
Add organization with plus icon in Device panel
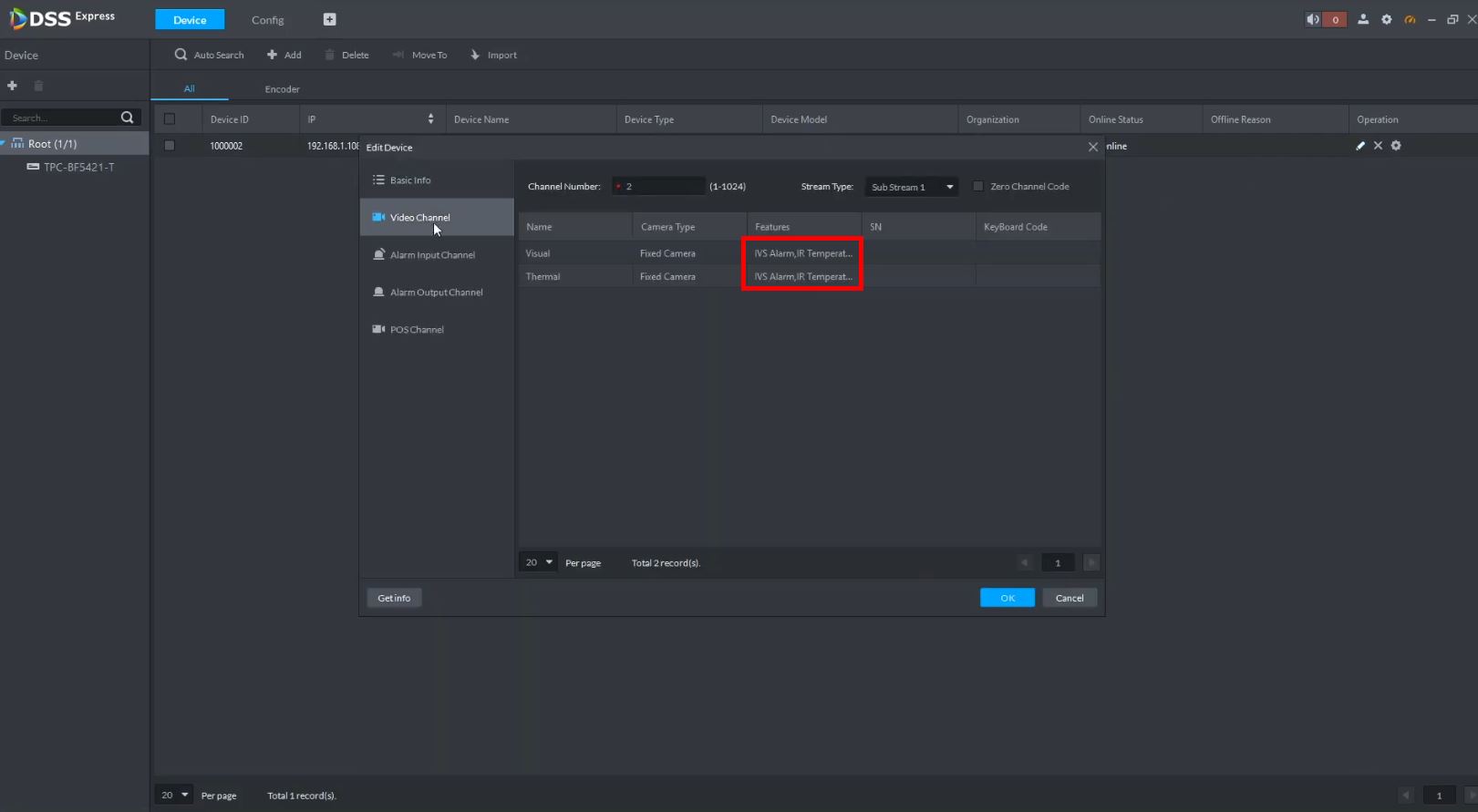[x=13, y=86]
